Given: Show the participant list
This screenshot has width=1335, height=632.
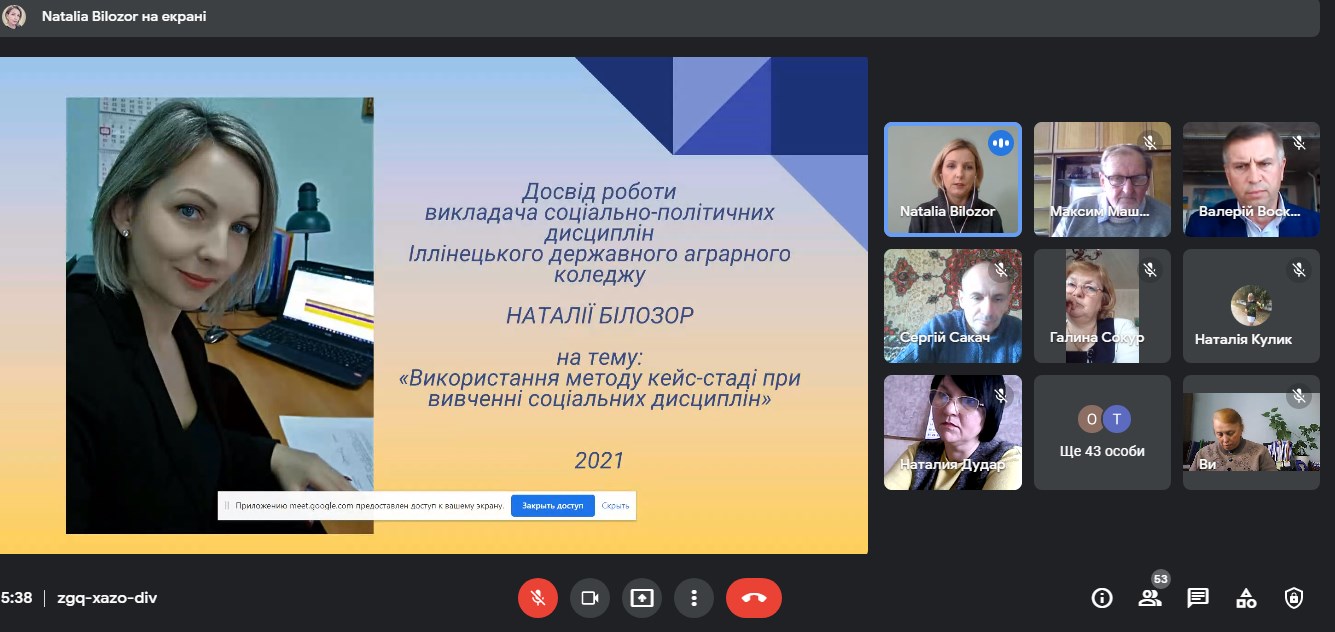Looking at the screenshot, I should [x=1150, y=597].
